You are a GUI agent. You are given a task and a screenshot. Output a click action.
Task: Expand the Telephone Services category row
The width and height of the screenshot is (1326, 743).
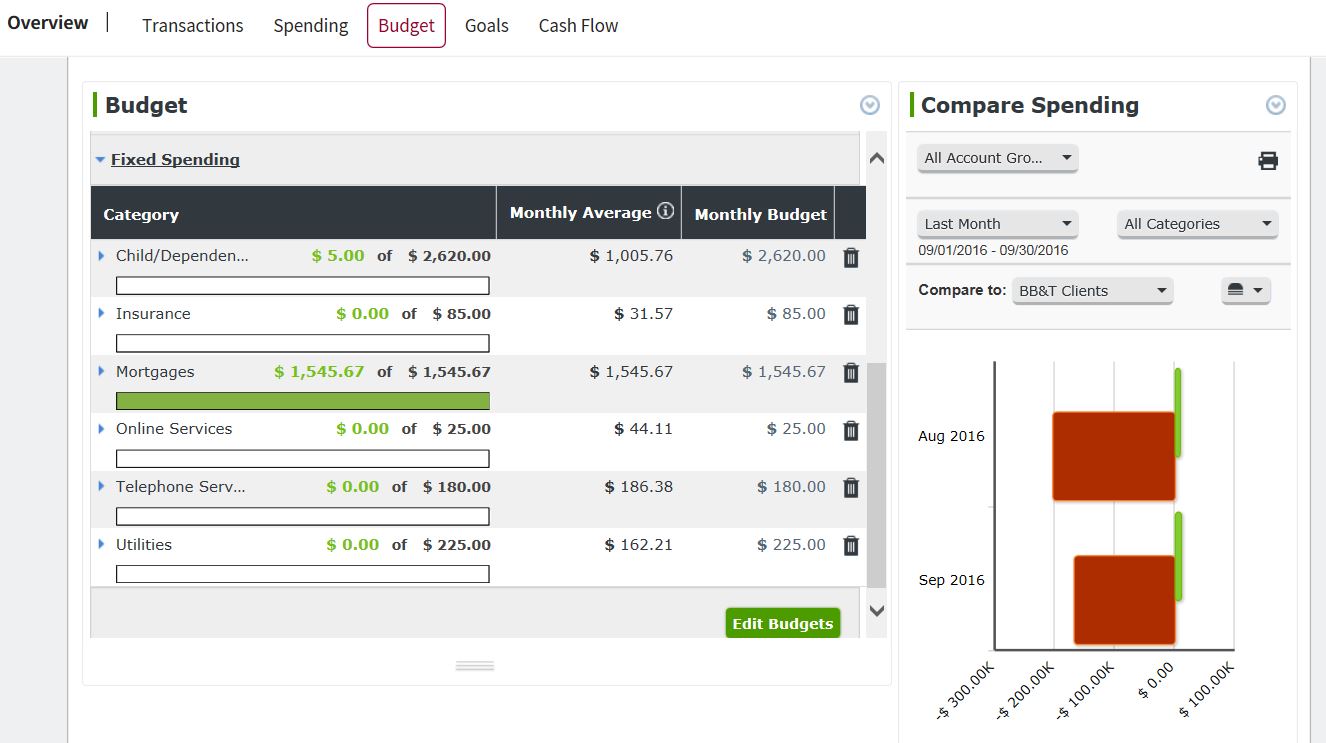pyautogui.click(x=101, y=486)
